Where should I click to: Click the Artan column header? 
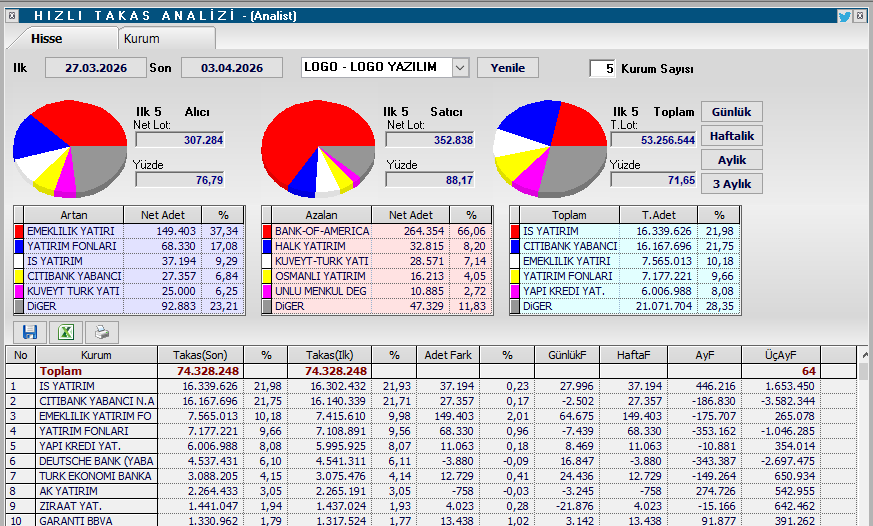[73, 215]
